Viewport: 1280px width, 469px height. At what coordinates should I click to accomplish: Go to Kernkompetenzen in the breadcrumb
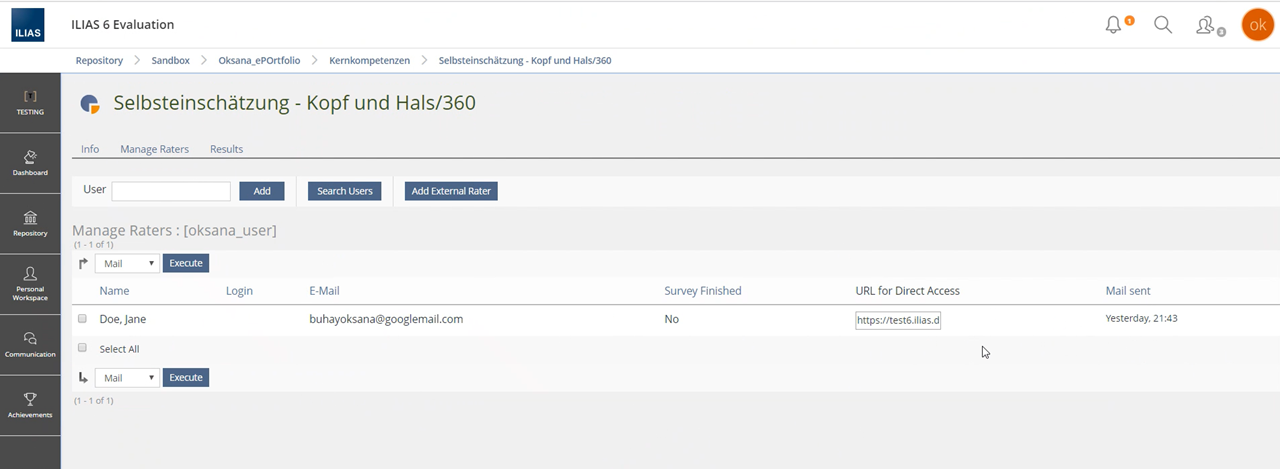[x=369, y=60]
